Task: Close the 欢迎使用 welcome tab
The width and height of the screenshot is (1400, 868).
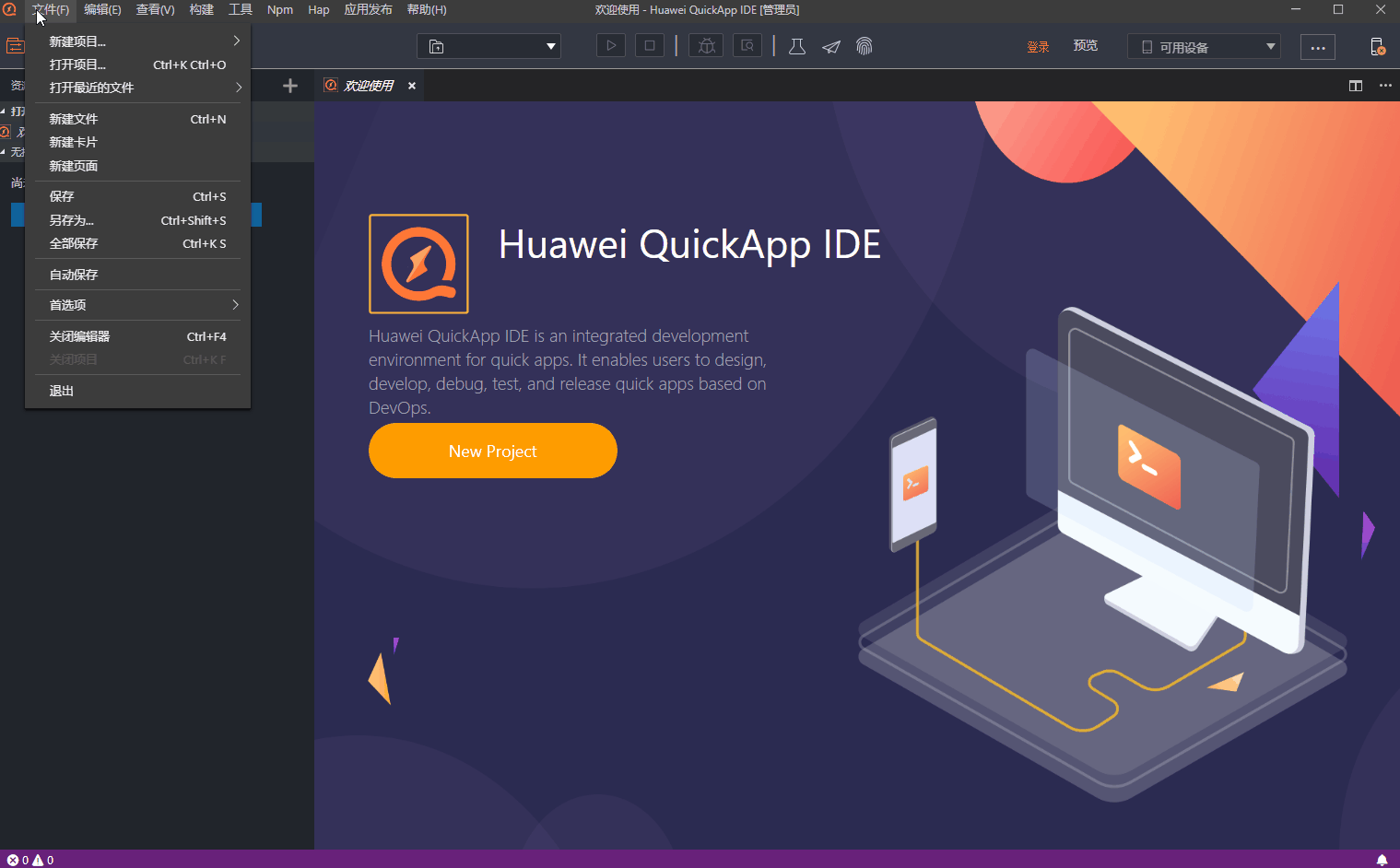Action: [x=412, y=86]
